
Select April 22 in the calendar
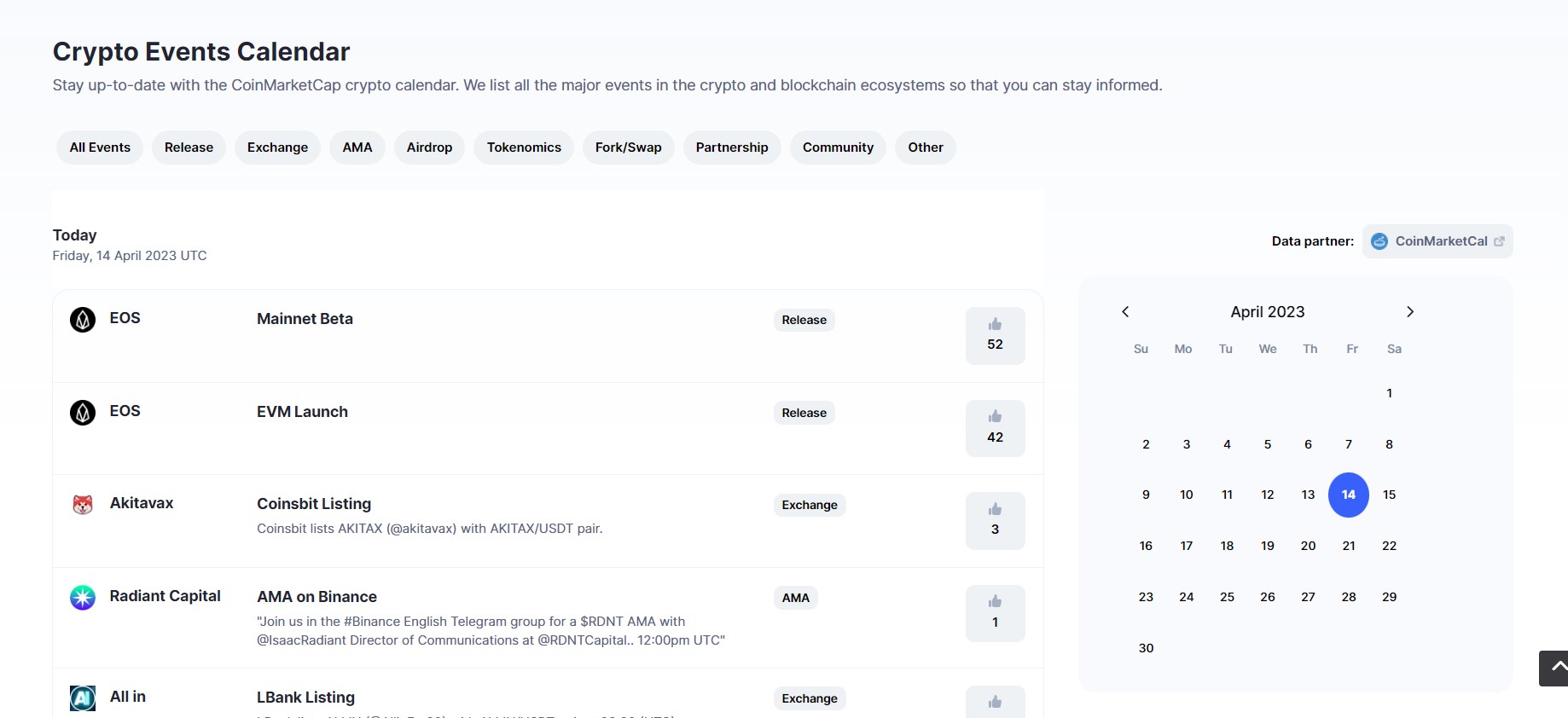pos(1390,546)
